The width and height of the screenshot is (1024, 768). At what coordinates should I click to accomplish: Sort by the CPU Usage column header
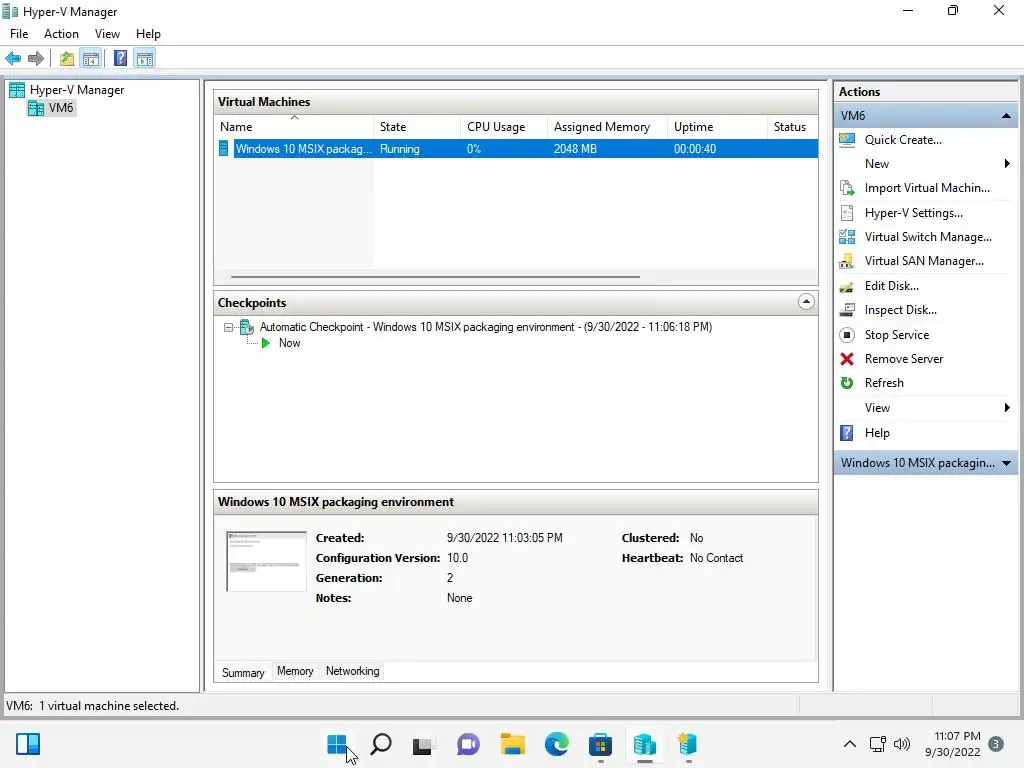tap(504, 127)
